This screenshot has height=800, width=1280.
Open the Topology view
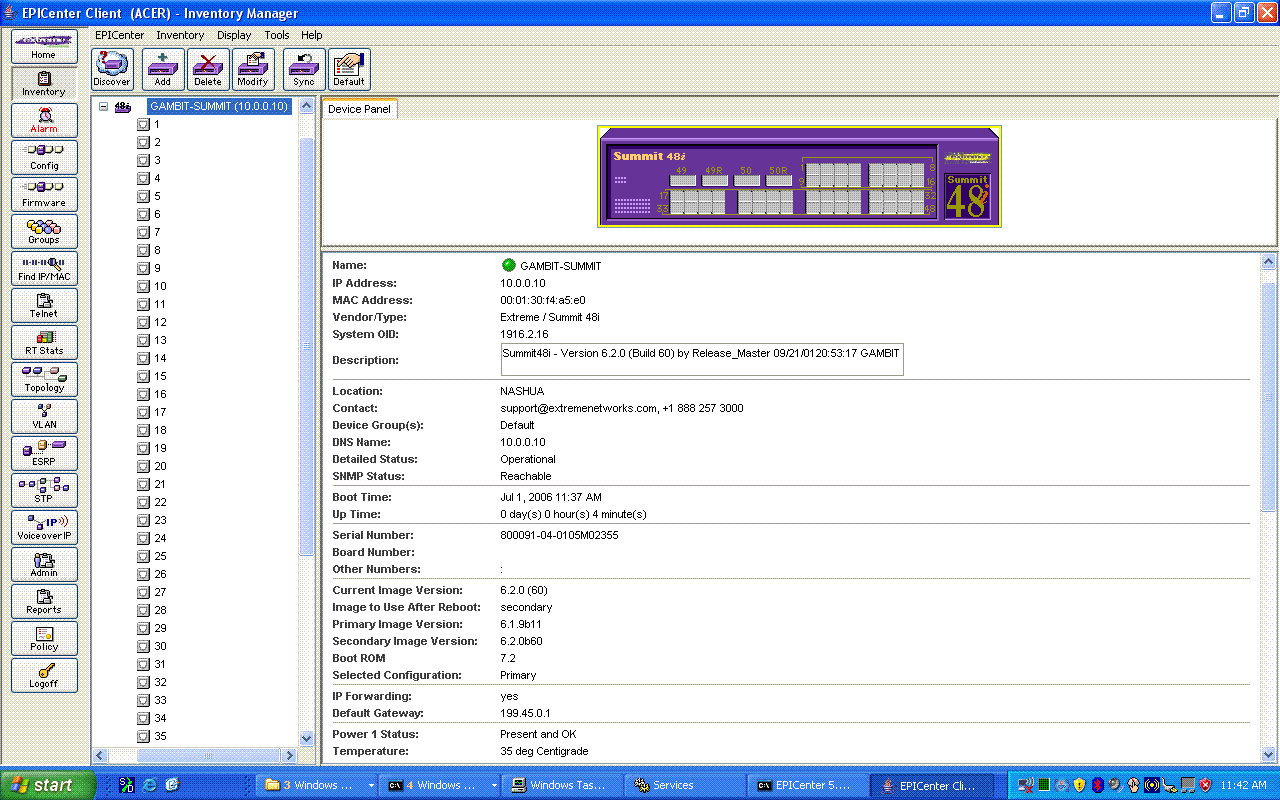[x=44, y=379]
